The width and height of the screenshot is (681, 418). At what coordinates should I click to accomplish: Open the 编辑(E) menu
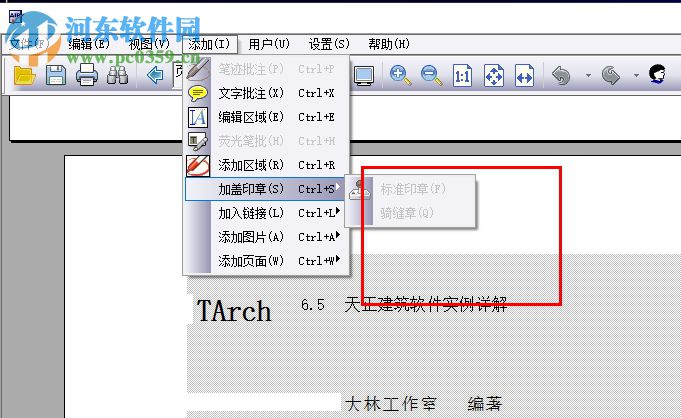[x=89, y=44]
